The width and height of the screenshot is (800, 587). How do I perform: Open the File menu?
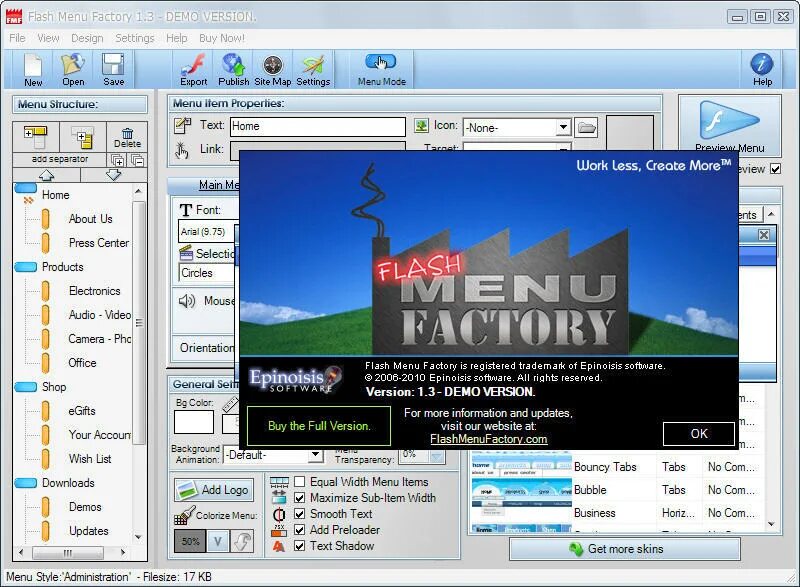[17, 38]
